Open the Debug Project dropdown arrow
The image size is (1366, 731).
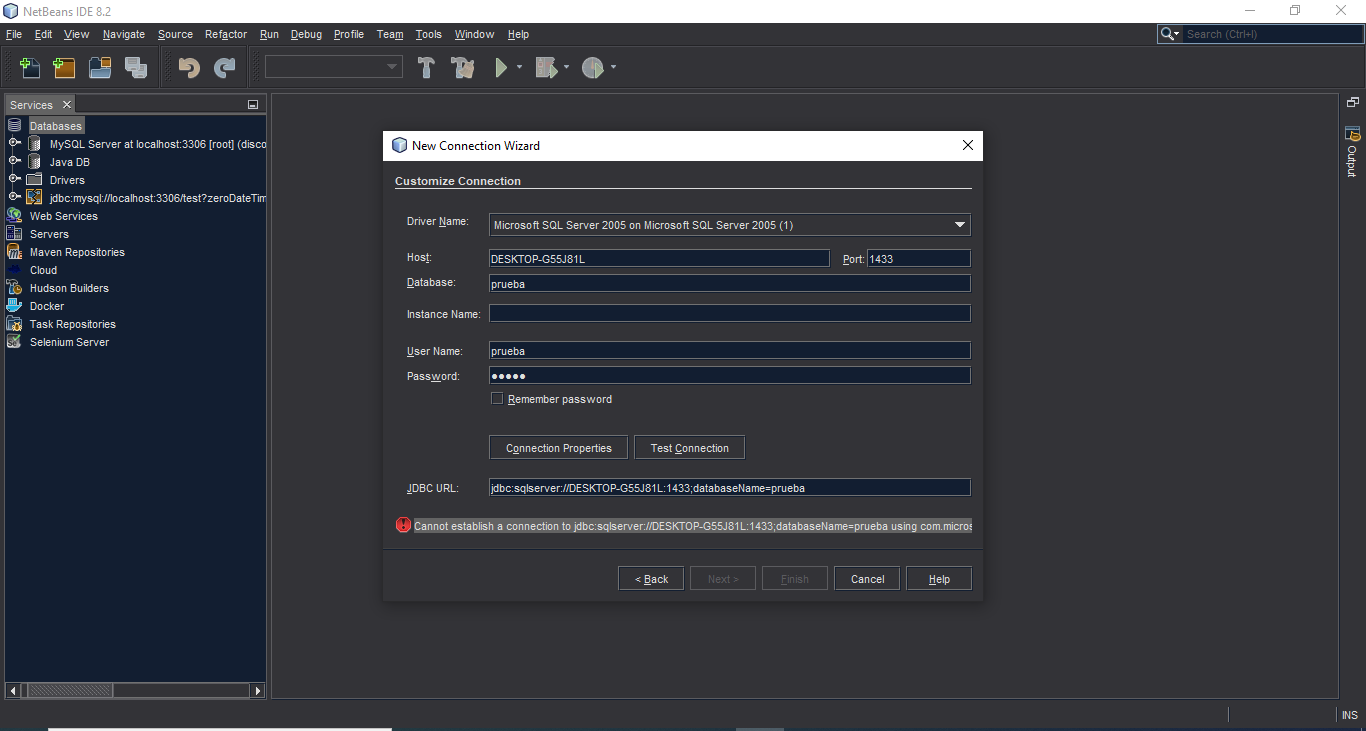pos(567,68)
